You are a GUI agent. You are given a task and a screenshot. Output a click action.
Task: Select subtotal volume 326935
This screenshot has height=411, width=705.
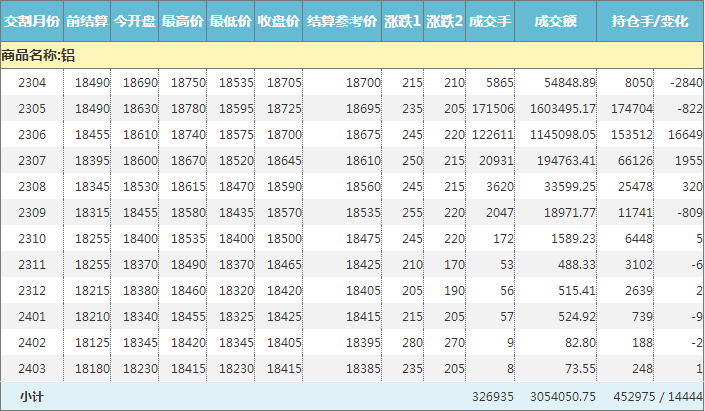pyautogui.click(x=491, y=397)
